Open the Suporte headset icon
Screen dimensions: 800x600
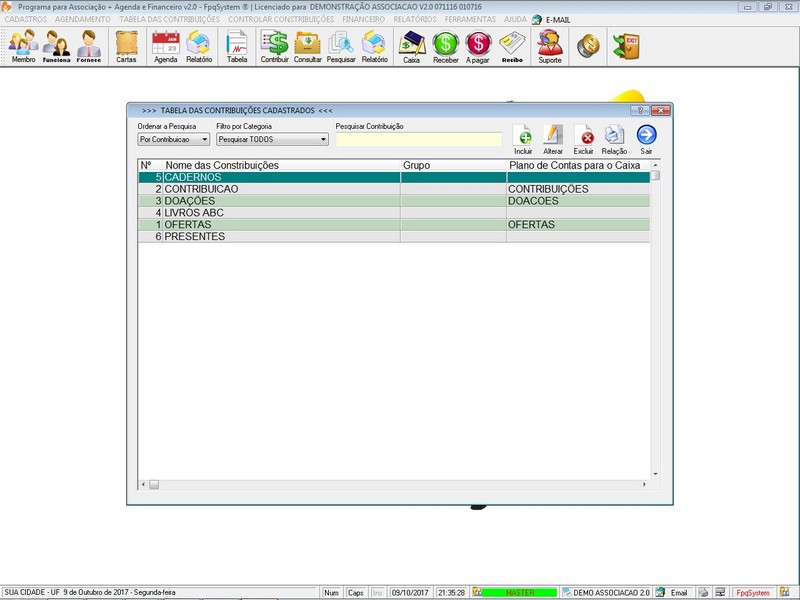(x=549, y=46)
